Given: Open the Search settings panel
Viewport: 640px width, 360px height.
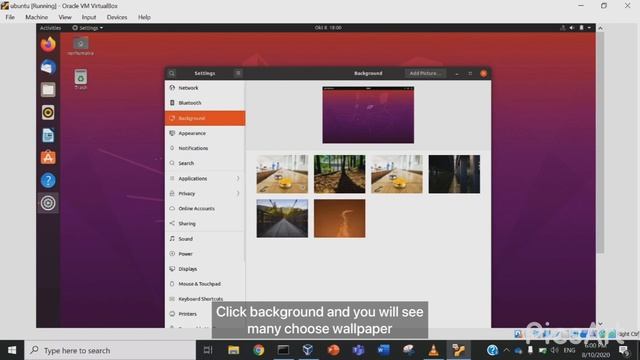Looking at the screenshot, I should point(205,163).
